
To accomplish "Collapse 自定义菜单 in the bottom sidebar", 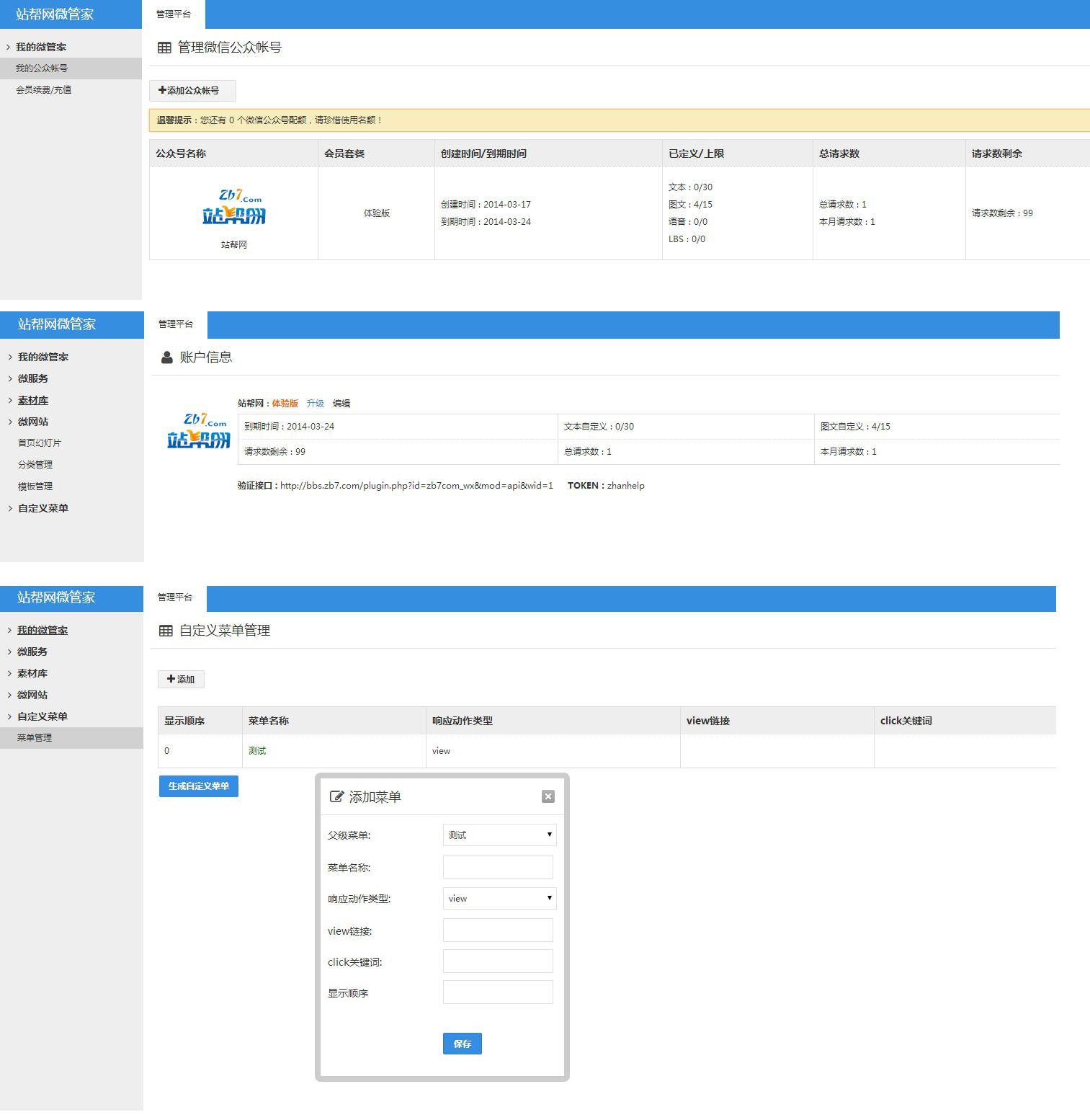I will tap(43, 716).
